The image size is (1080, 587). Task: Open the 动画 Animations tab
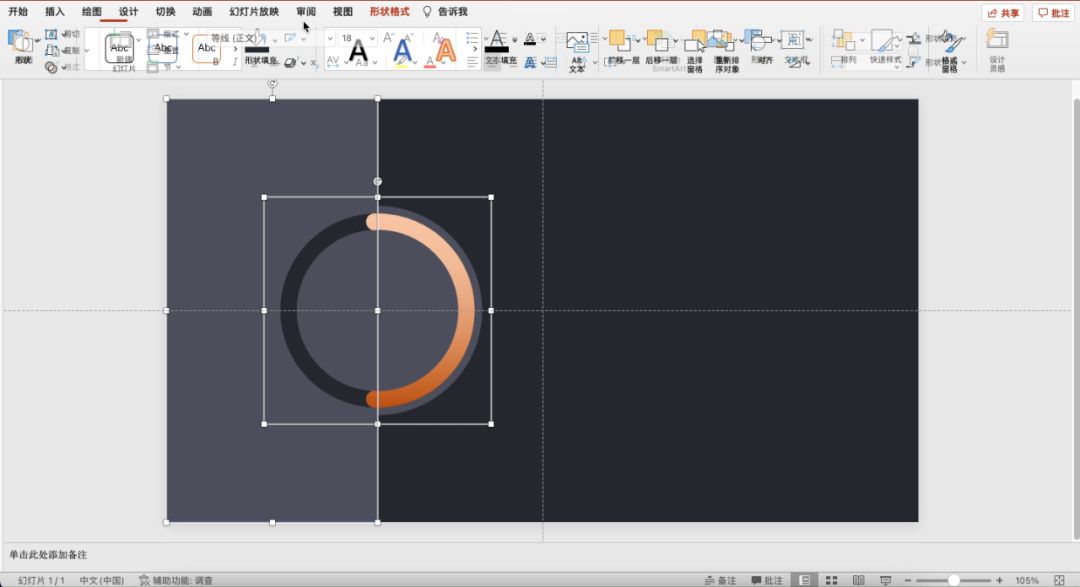[202, 12]
